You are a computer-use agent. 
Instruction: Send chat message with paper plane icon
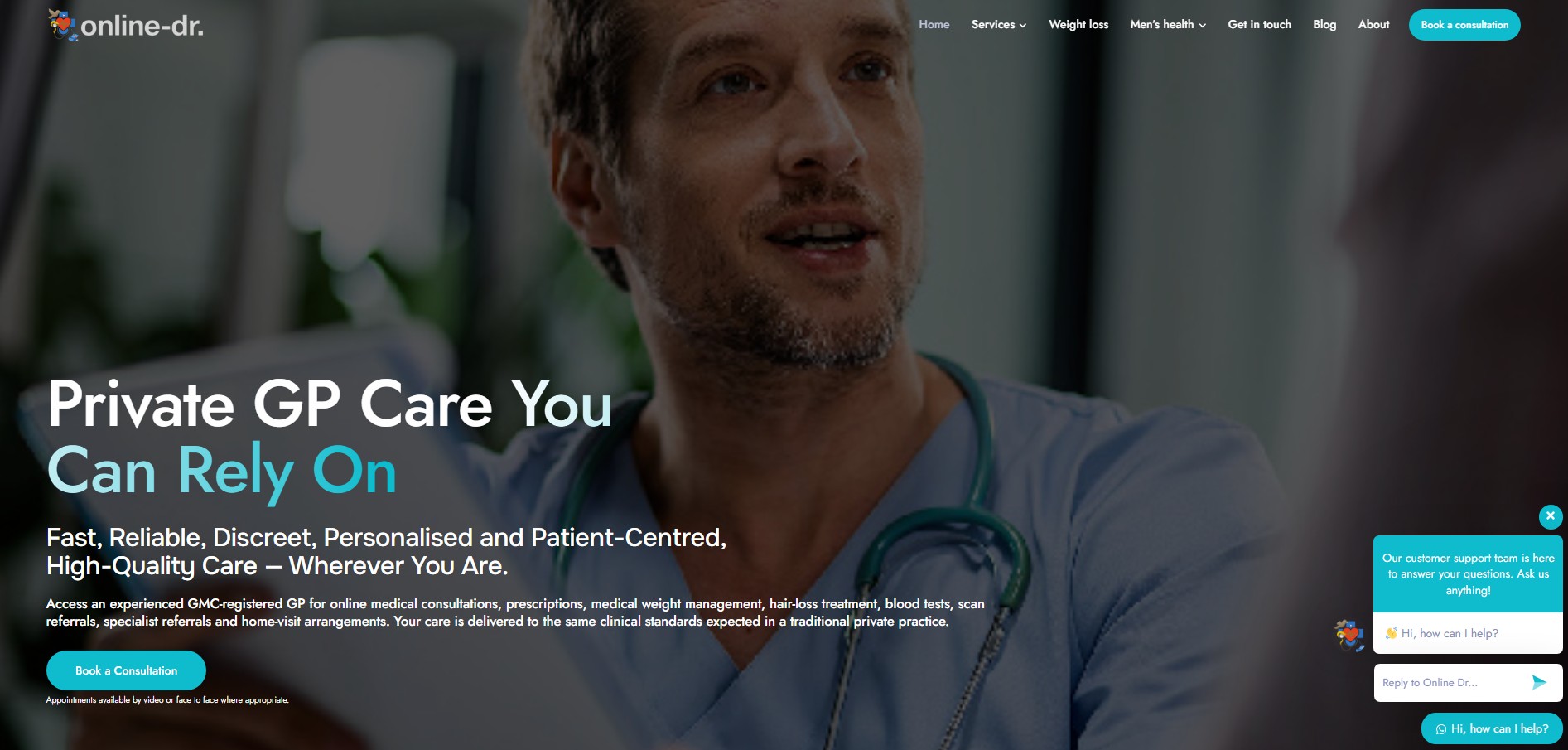tap(1539, 682)
